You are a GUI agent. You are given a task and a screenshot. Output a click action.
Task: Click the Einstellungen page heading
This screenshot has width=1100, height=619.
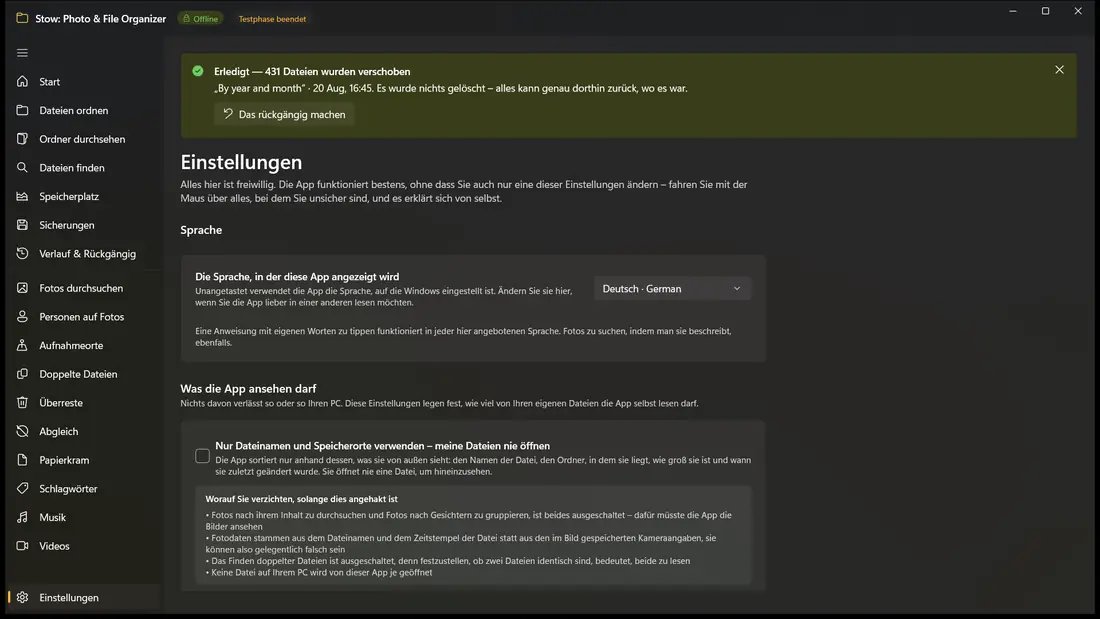click(x=241, y=162)
